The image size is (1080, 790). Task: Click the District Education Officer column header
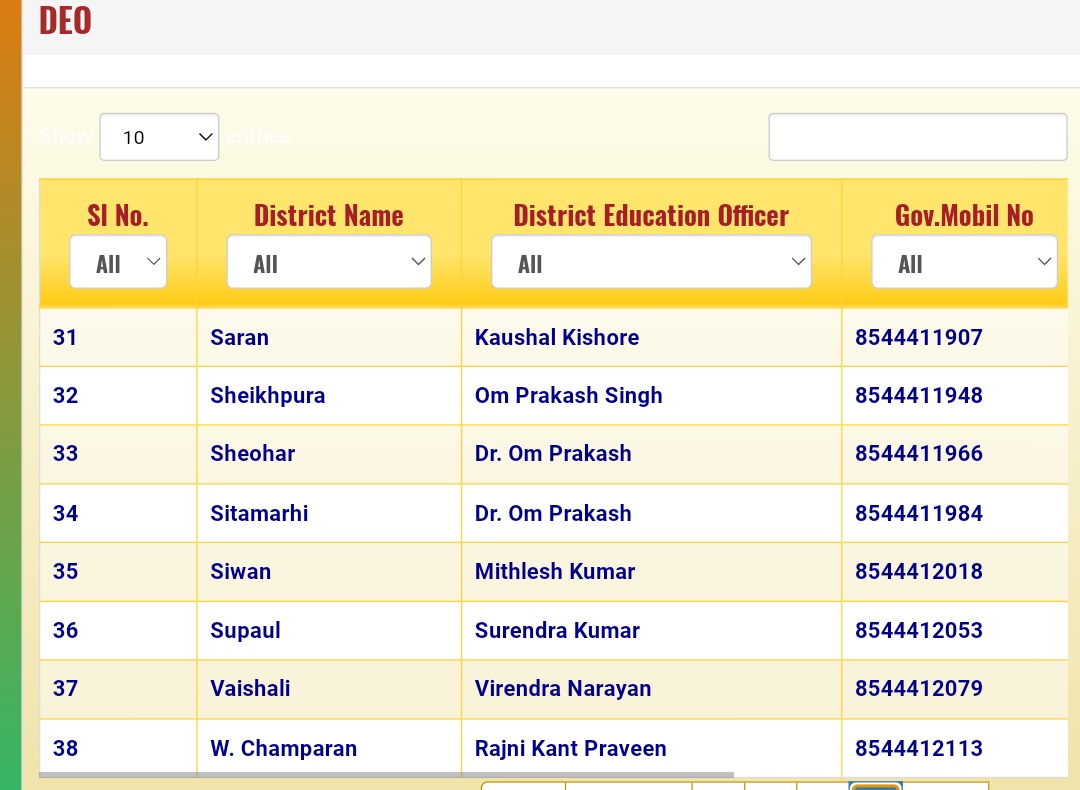click(651, 214)
